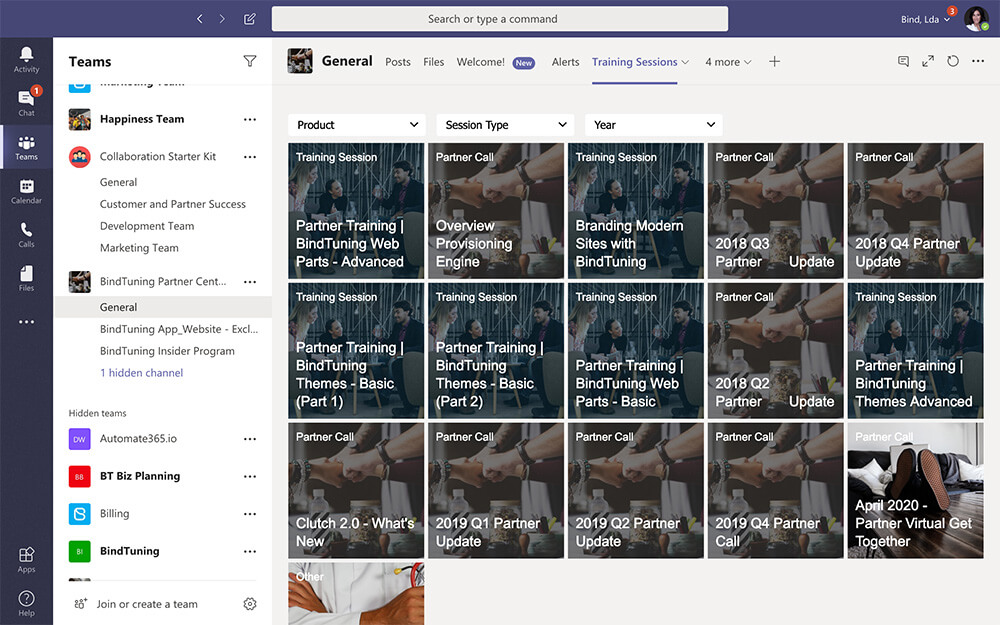Image resolution: width=1000 pixels, height=625 pixels.
Task: Open Chat in the left rail
Action: (26, 102)
